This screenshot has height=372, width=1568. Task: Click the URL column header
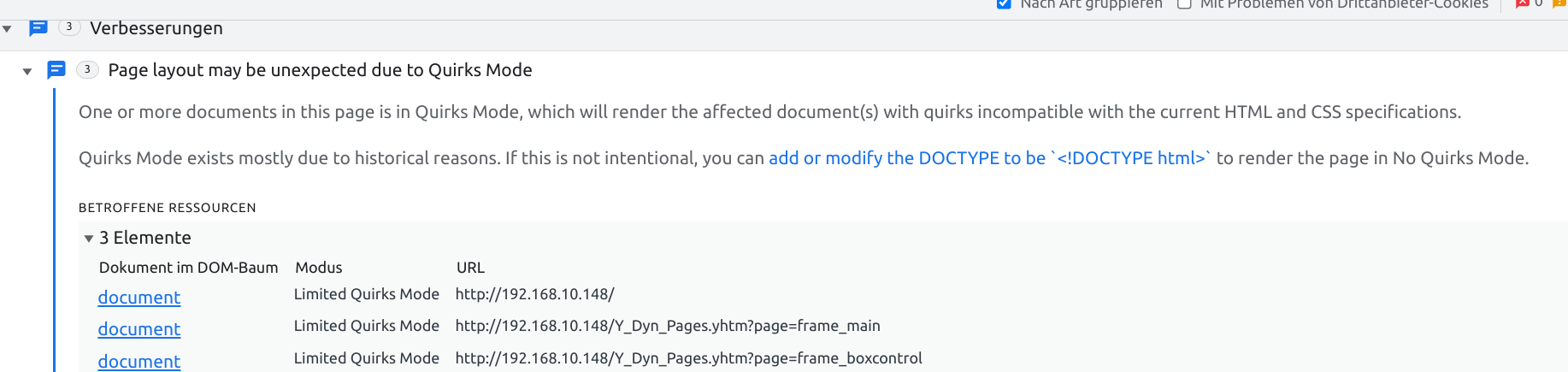[x=470, y=268]
